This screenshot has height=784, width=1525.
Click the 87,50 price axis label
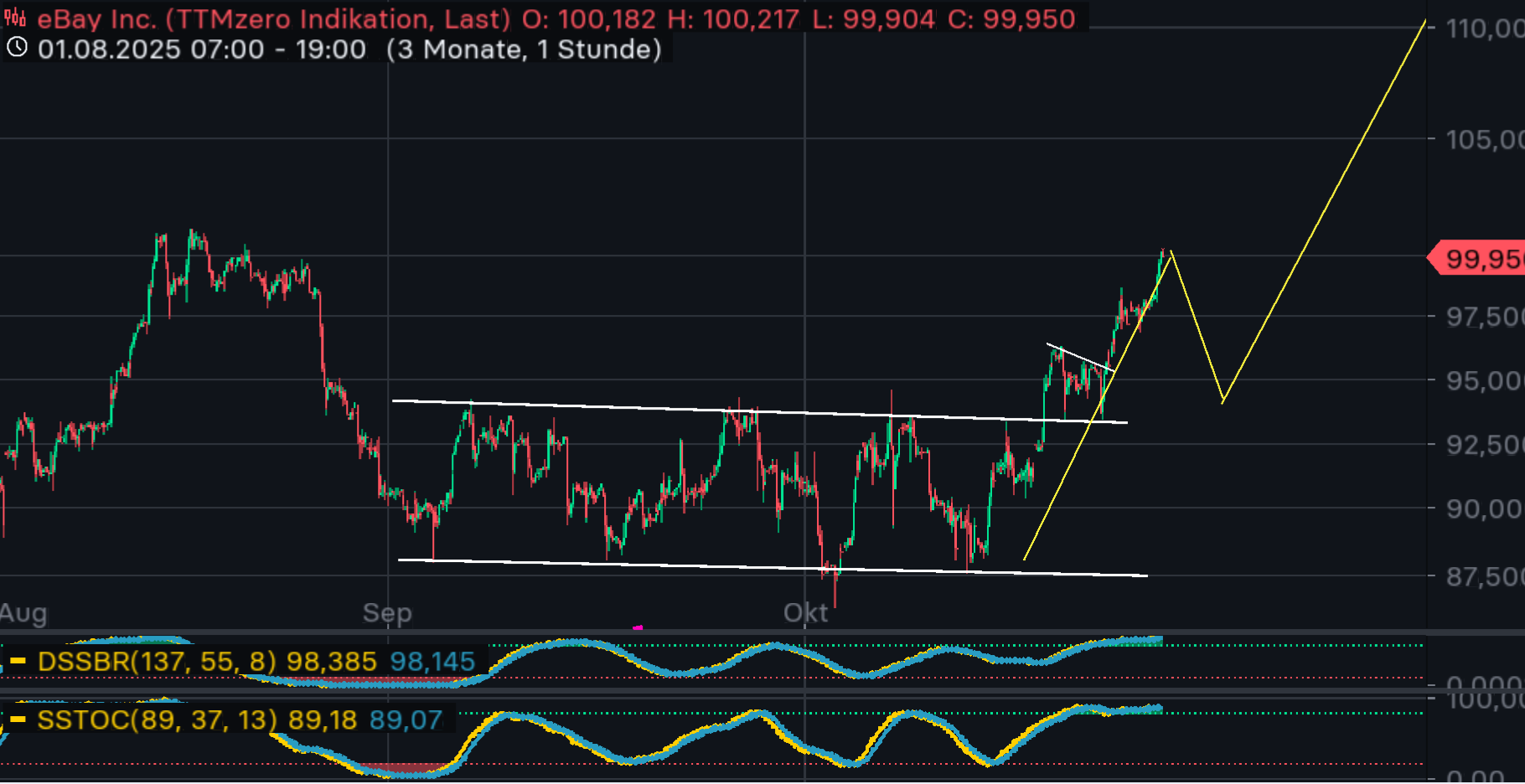click(1483, 576)
